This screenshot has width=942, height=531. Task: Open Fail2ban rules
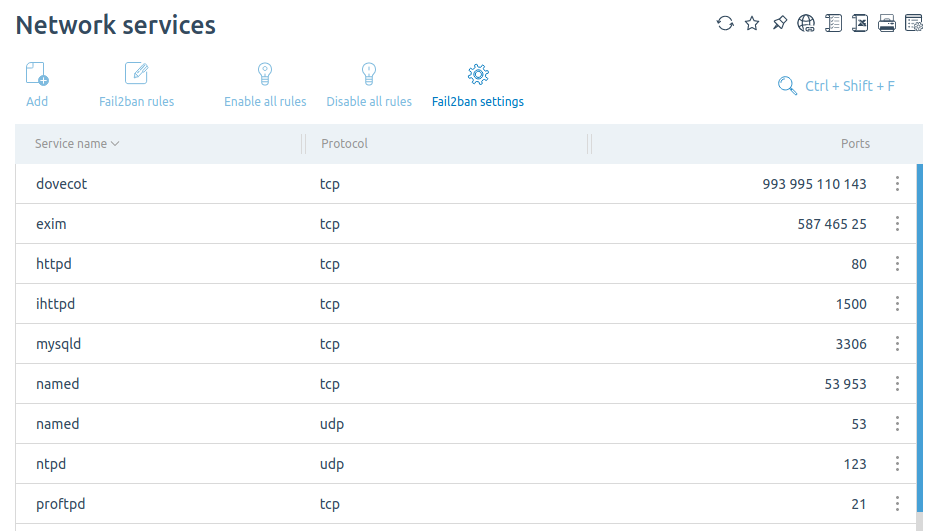point(136,85)
